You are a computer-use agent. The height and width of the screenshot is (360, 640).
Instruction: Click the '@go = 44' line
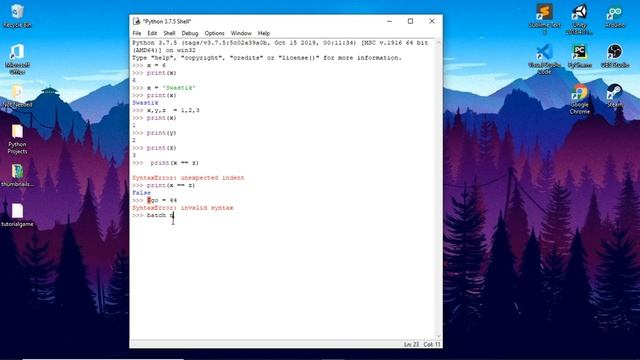pos(155,200)
